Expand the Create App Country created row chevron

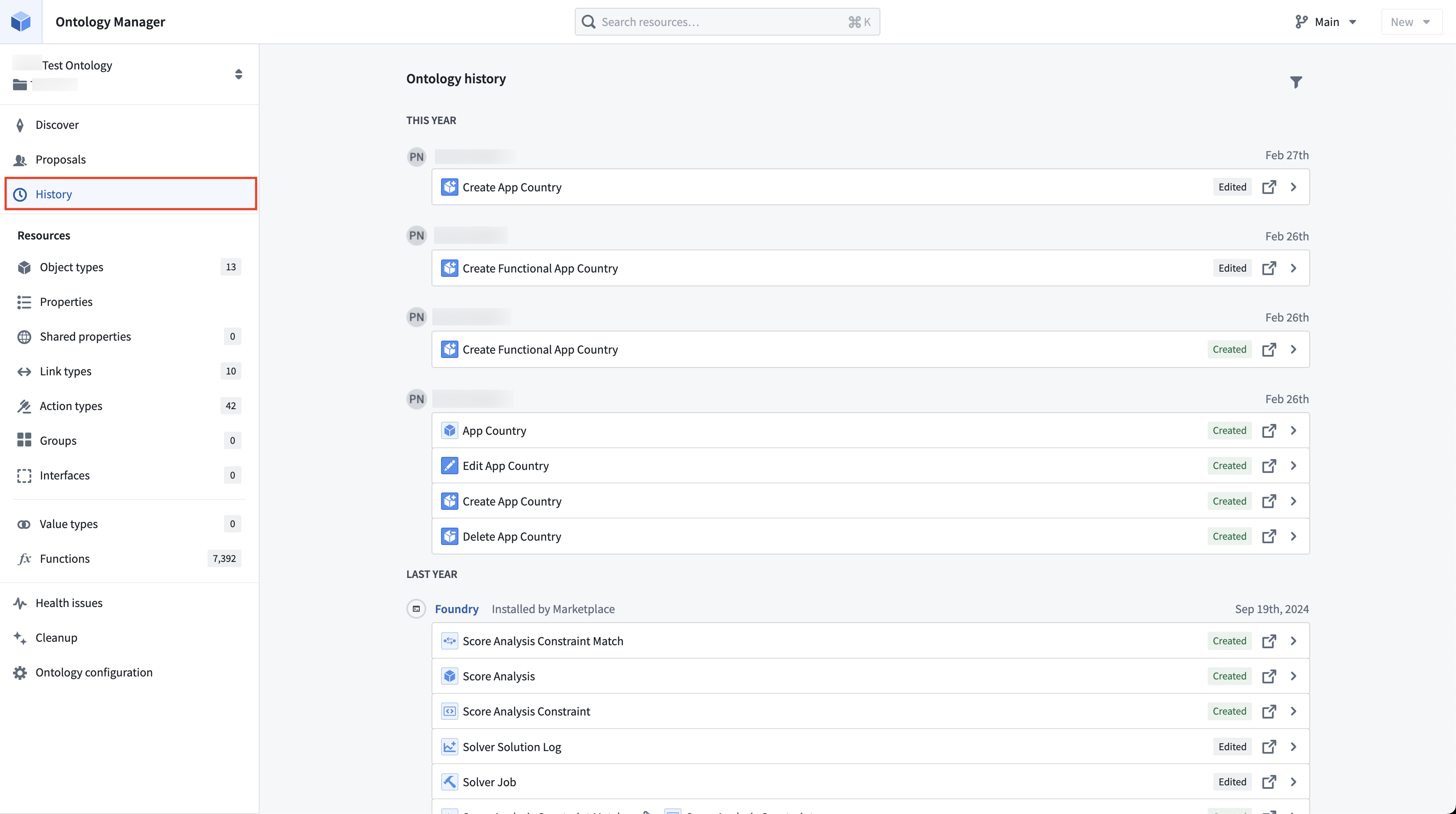[x=1293, y=501]
